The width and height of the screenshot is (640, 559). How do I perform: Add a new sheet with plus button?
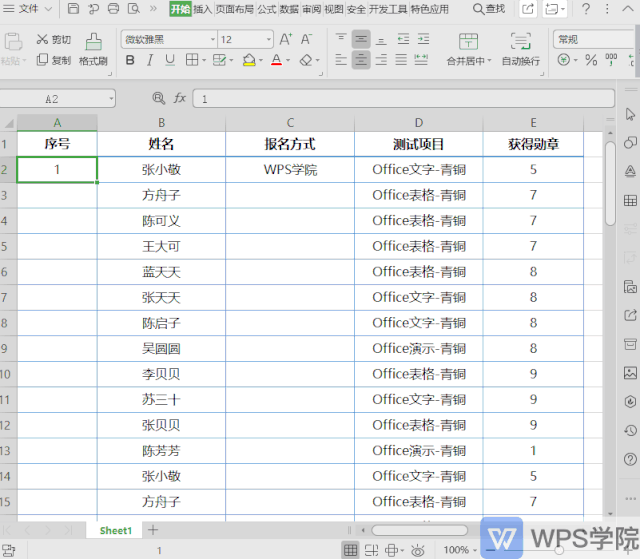pos(153,530)
